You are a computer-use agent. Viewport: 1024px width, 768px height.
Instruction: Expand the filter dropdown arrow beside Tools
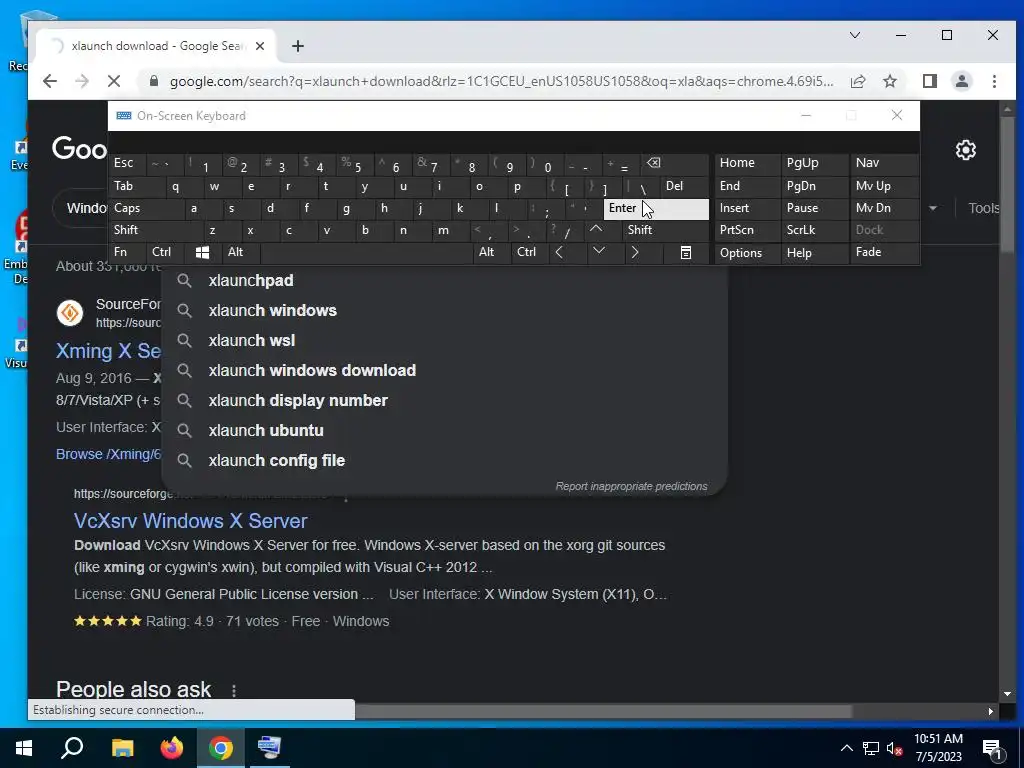933,208
